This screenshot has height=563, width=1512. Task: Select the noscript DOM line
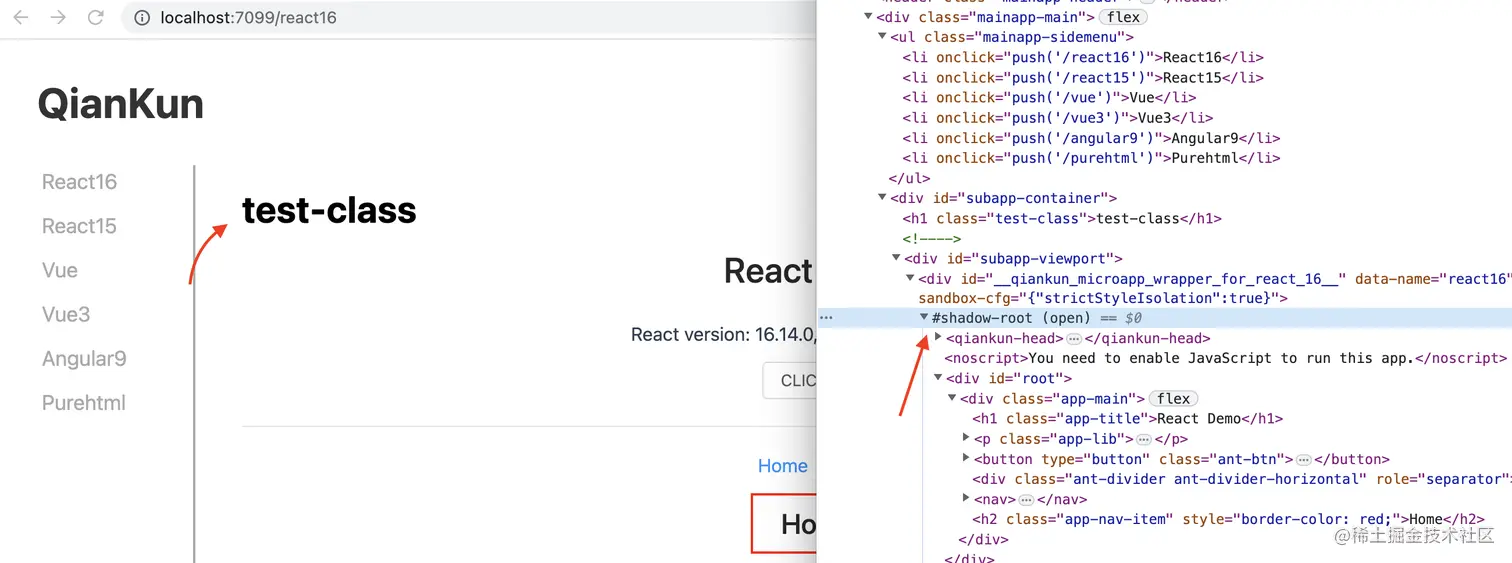[x=1225, y=358]
